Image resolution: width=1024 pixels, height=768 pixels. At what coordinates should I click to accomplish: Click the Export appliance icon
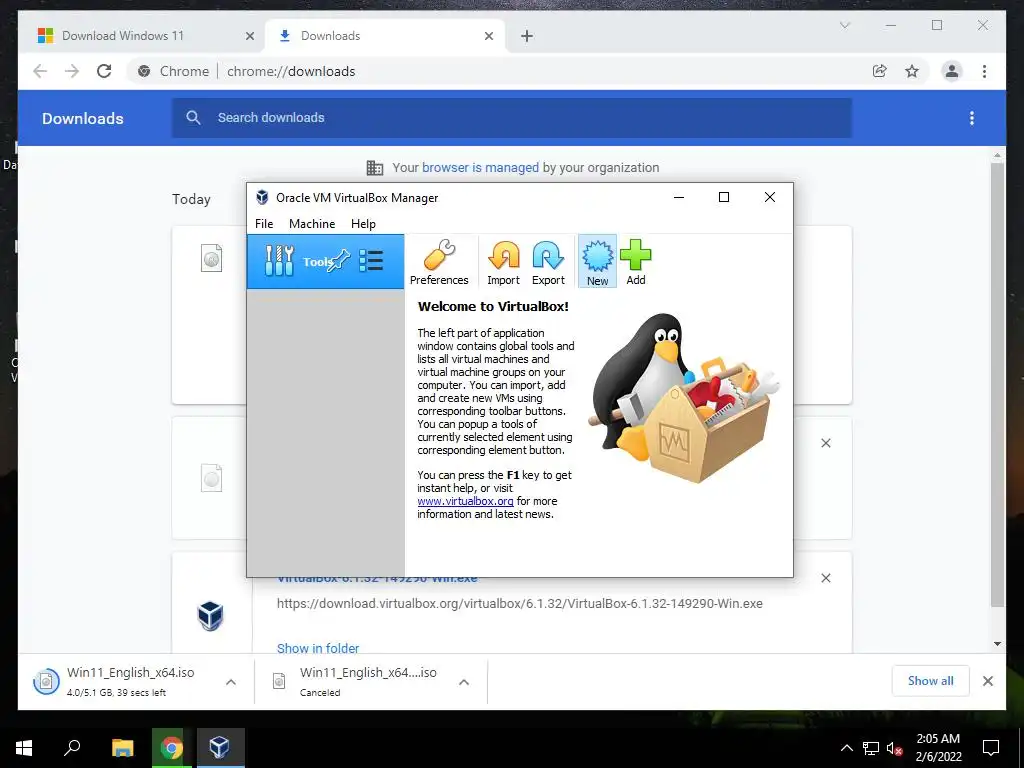click(548, 262)
